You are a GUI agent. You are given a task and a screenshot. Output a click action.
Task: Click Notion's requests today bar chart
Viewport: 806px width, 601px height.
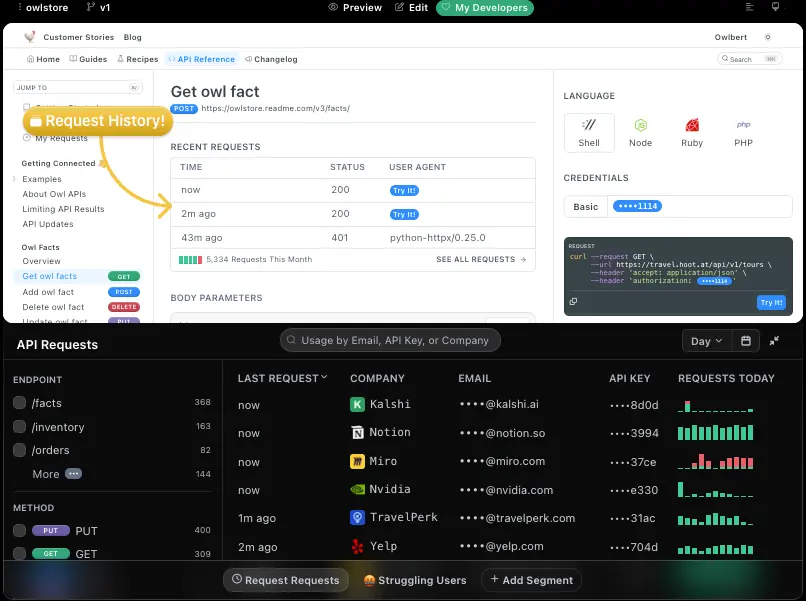pos(716,432)
